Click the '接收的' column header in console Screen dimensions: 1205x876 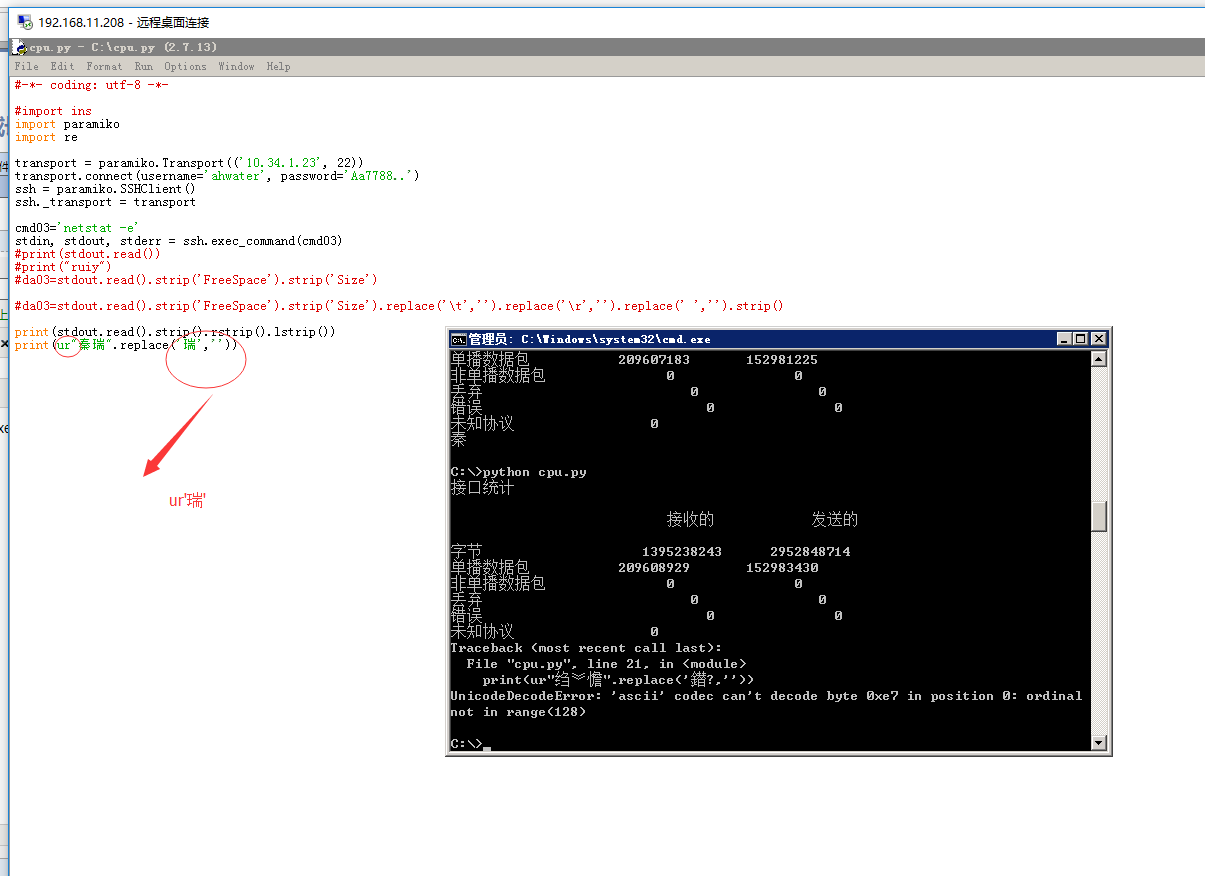pos(691,520)
